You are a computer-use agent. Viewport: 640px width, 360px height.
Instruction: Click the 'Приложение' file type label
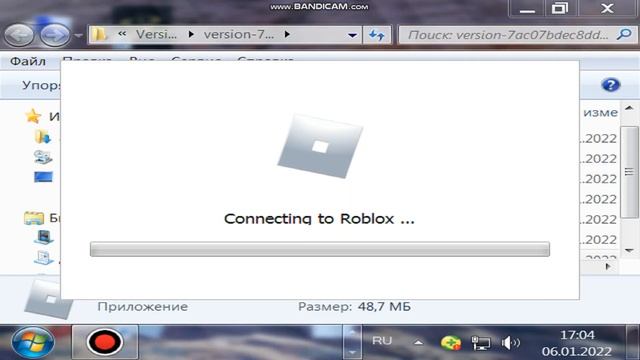pos(142,307)
